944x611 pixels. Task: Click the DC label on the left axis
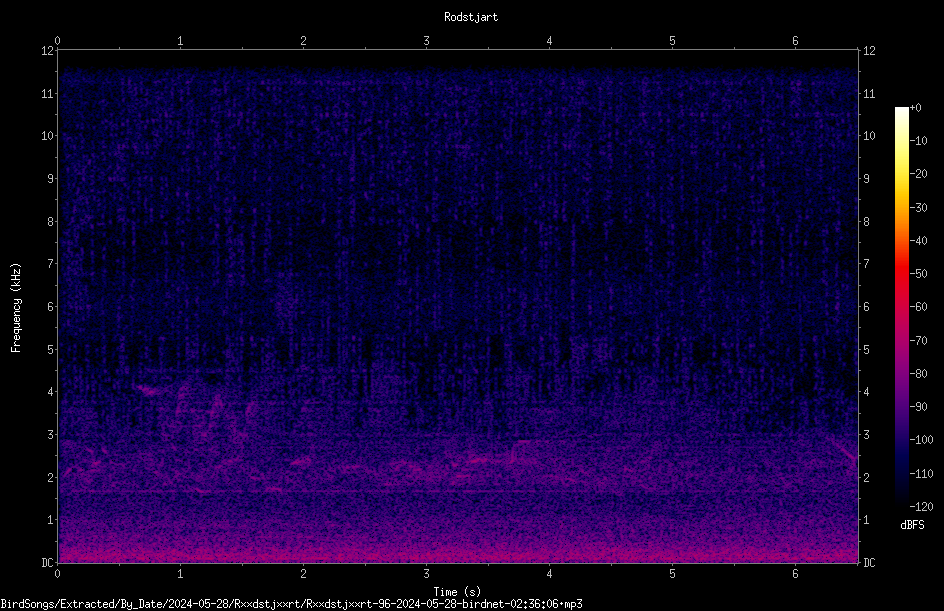pyautogui.click(x=47, y=563)
